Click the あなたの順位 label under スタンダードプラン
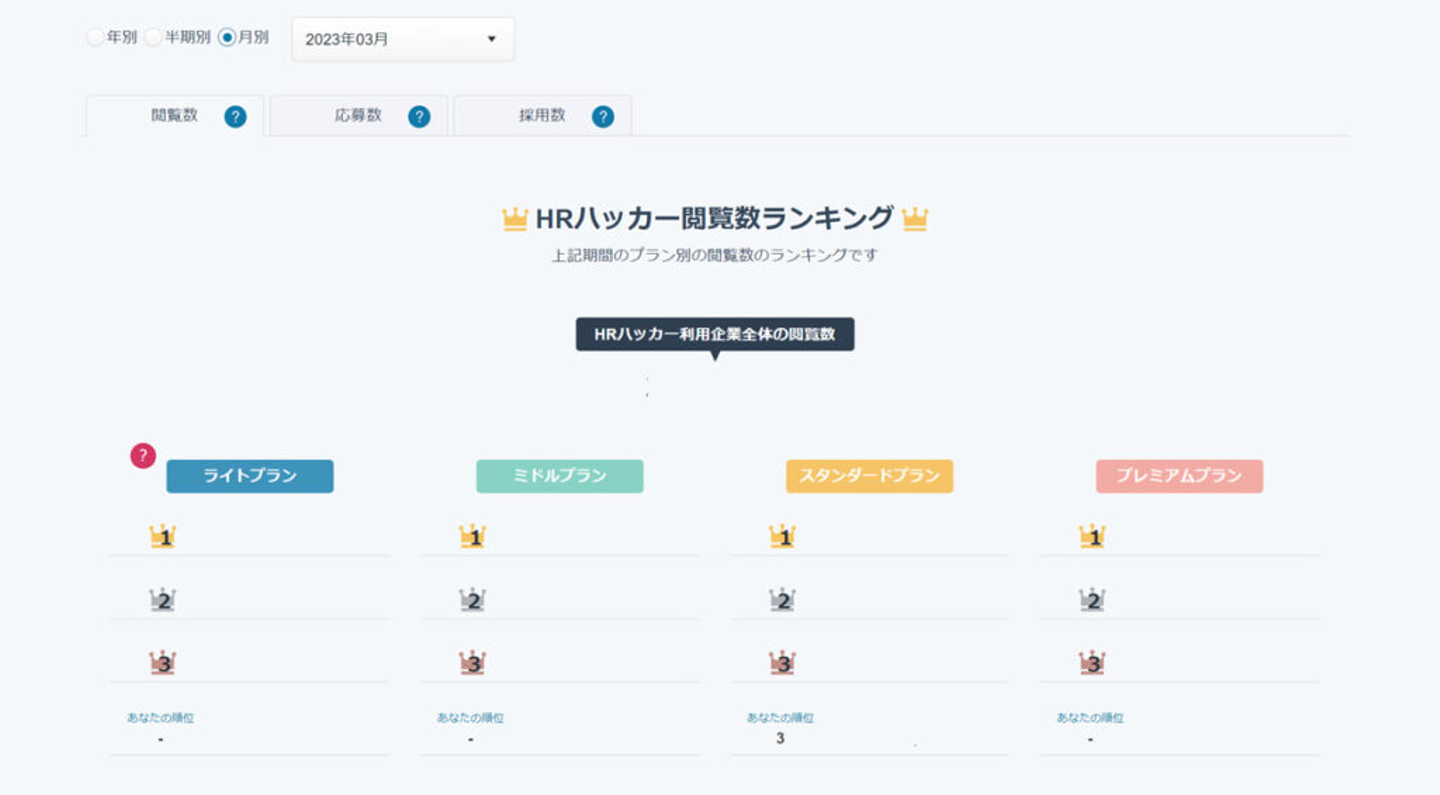Image resolution: width=1440 pixels, height=795 pixels. click(780, 718)
